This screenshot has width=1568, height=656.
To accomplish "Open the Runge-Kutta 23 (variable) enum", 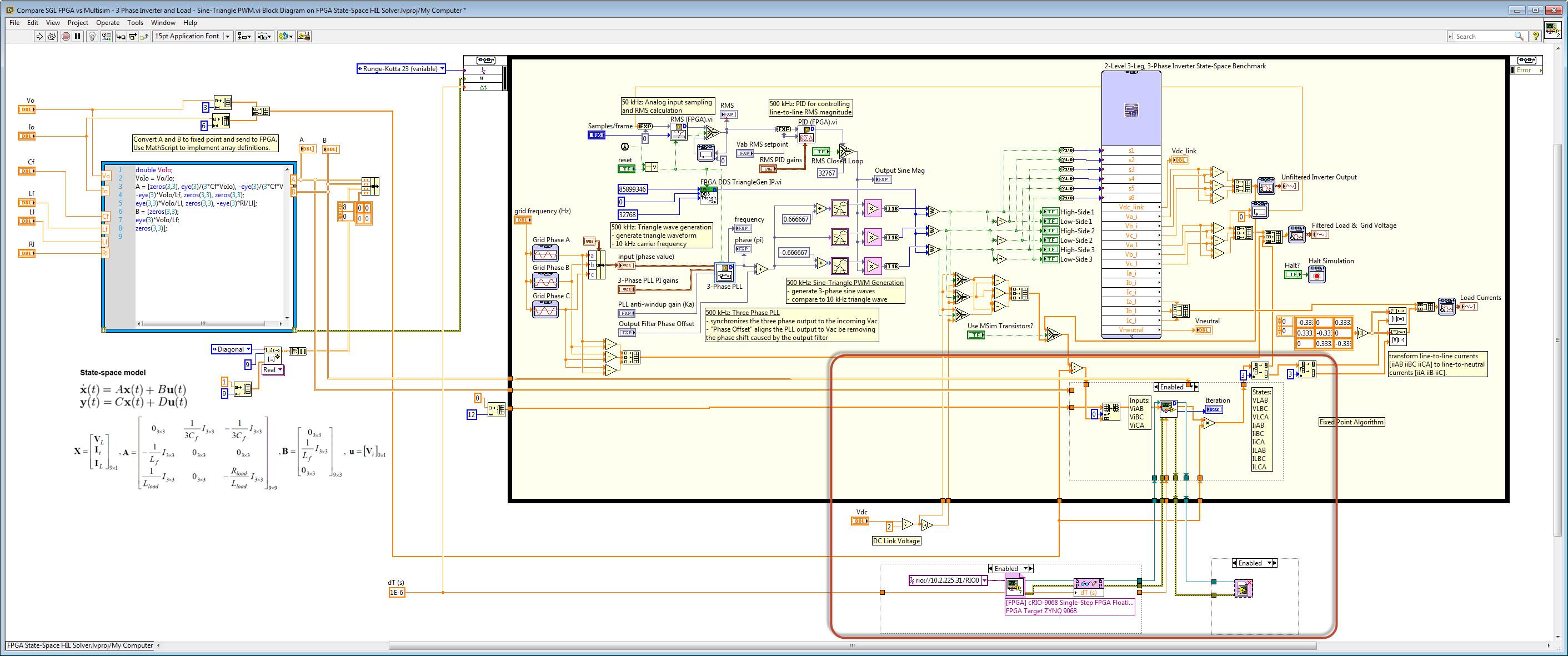I will pos(401,69).
